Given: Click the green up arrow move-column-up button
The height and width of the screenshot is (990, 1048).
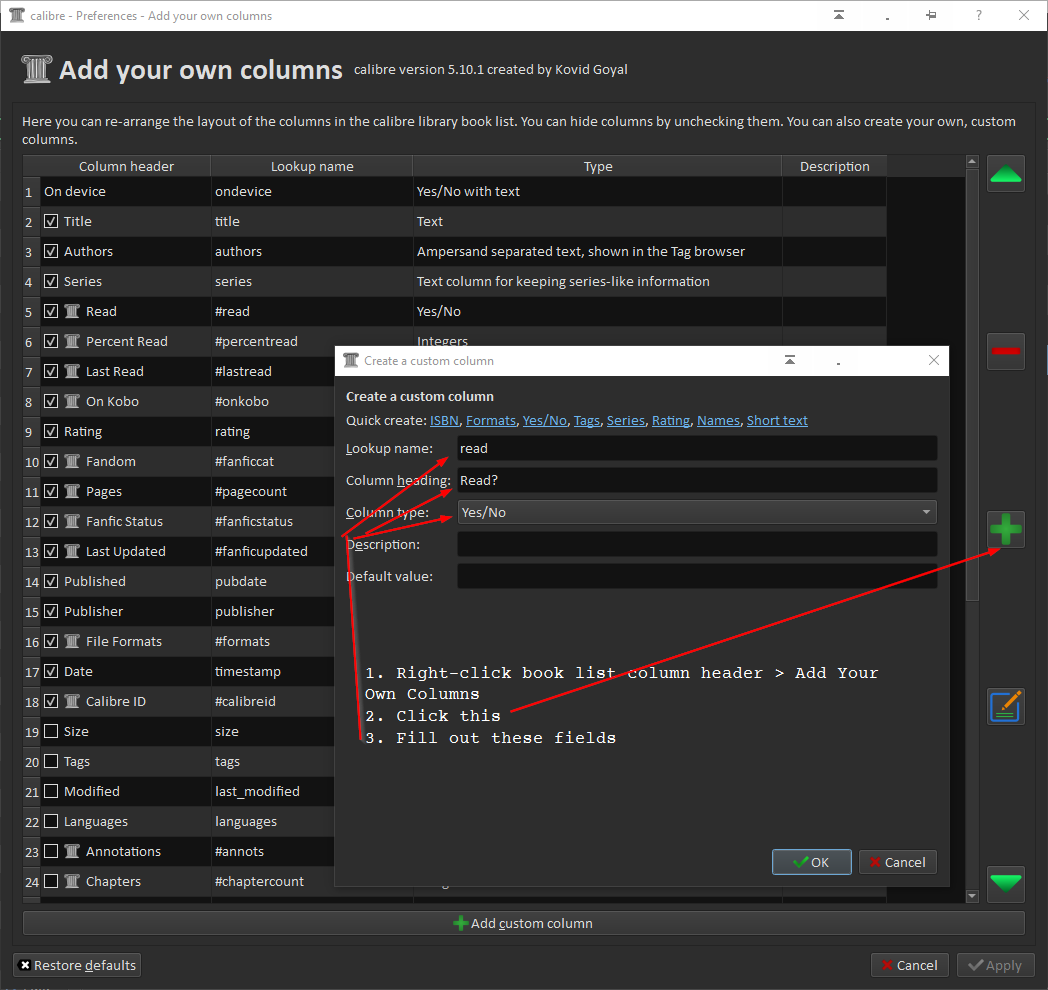Looking at the screenshot, I should [1005, 174].
